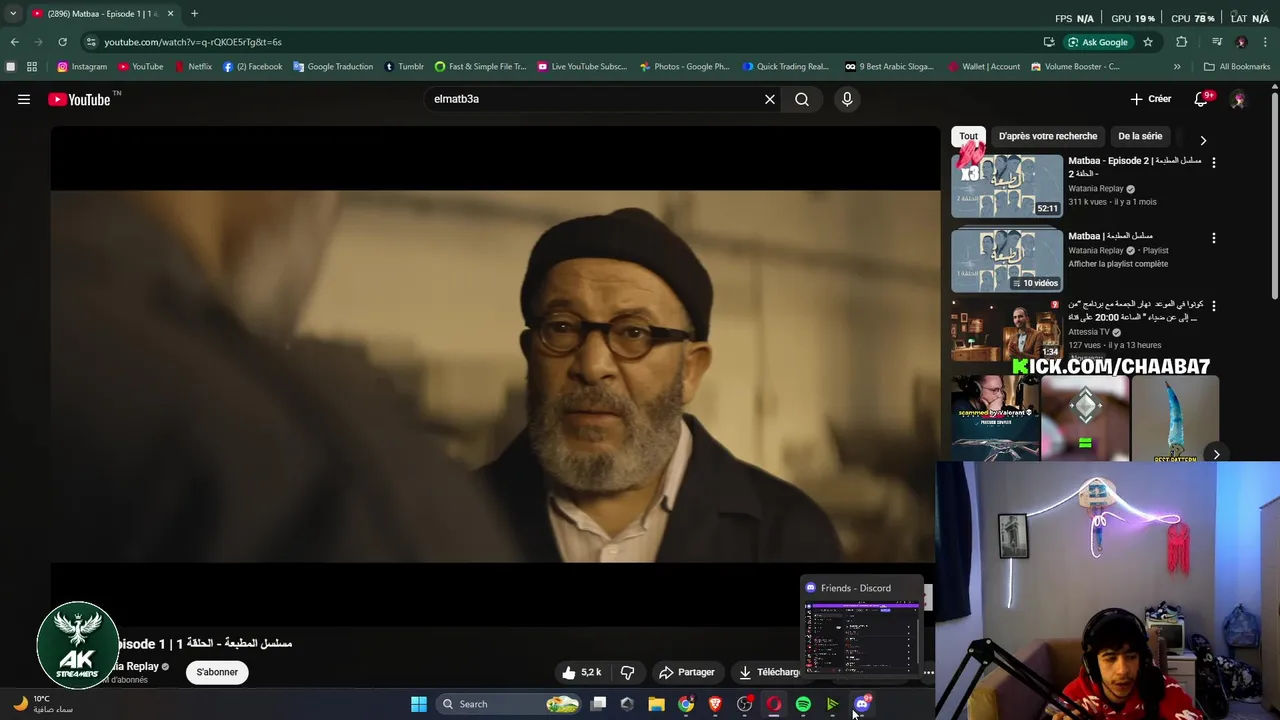The height and width of the screenshot is (720, 1280).
Task: Open options for the Matbaa playlist item
Action: pyautogui.click(x=1214, y=238)
